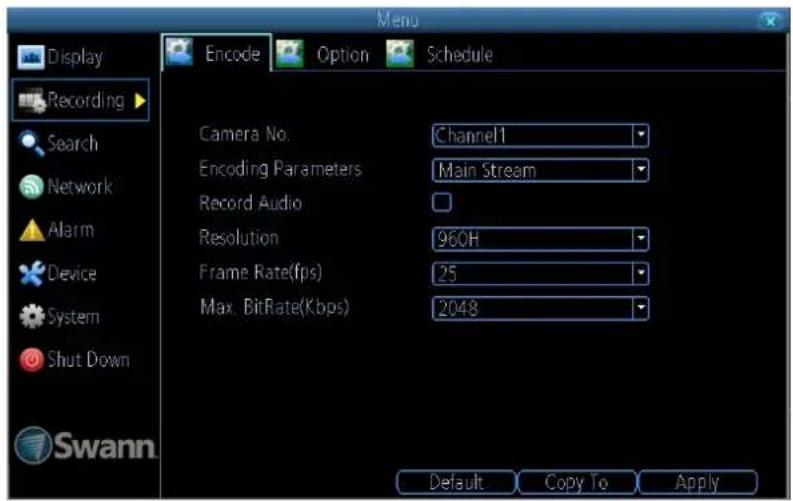Click the Option tab icon

coord(290,54)
